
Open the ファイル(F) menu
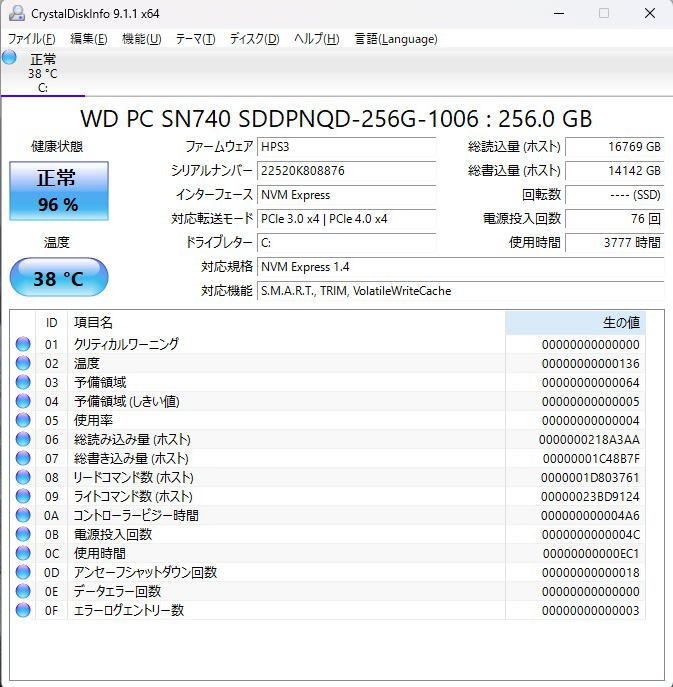(32, 39)
